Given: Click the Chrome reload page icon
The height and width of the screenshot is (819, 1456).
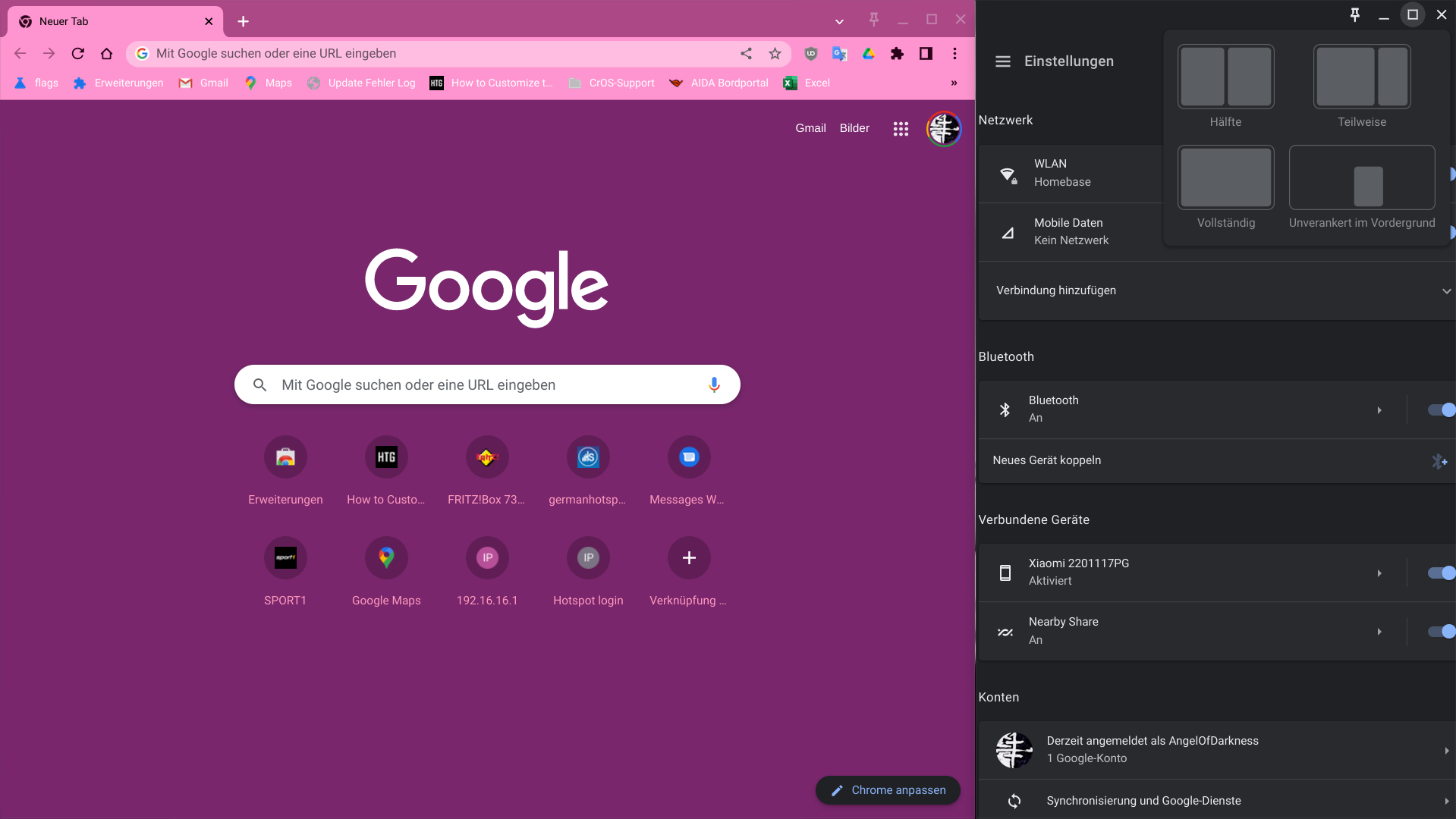Looking at the screenshot, I should click(77, 54).
